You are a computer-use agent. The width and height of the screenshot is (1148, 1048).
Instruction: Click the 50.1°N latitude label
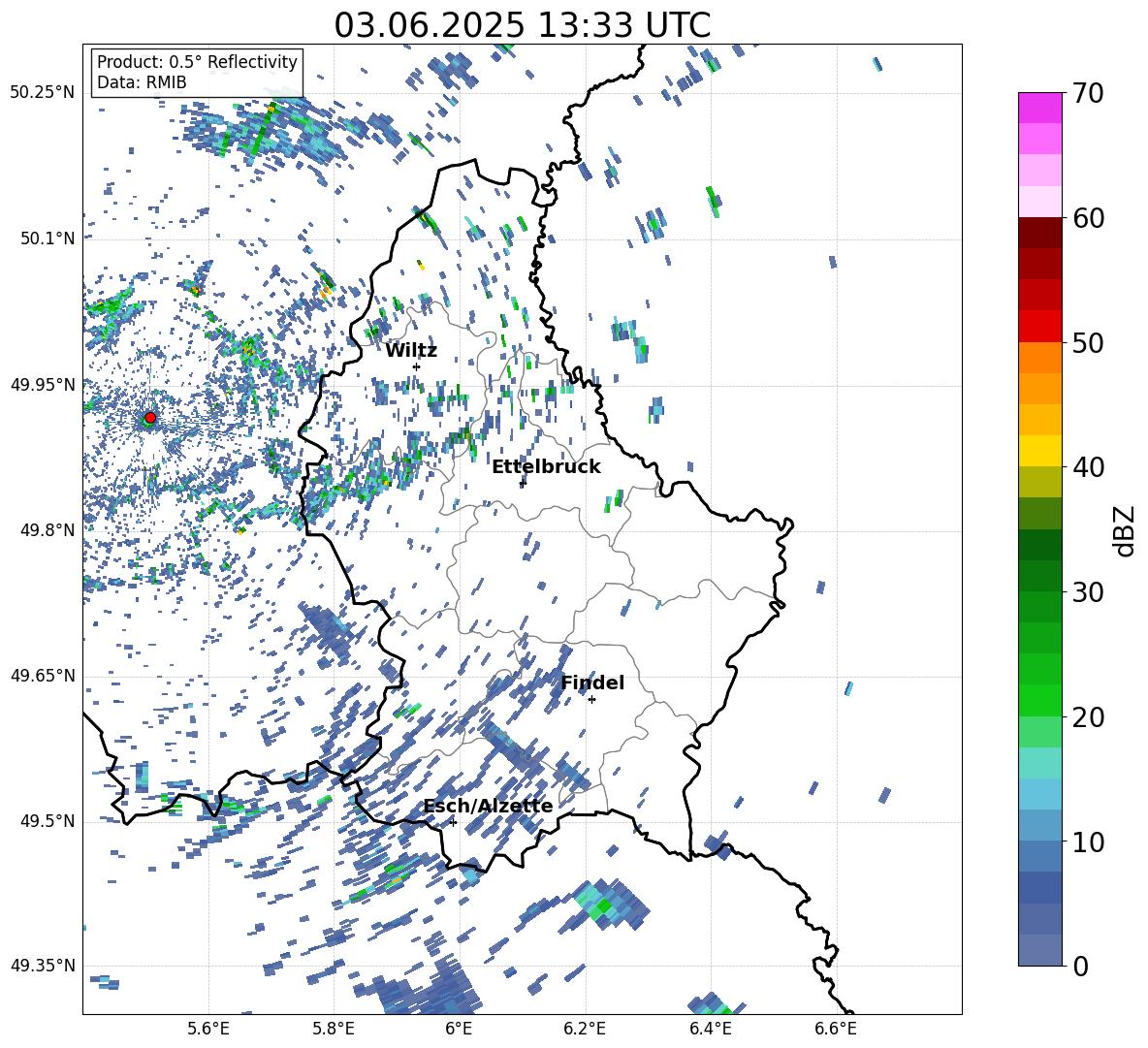coord(48,238)
